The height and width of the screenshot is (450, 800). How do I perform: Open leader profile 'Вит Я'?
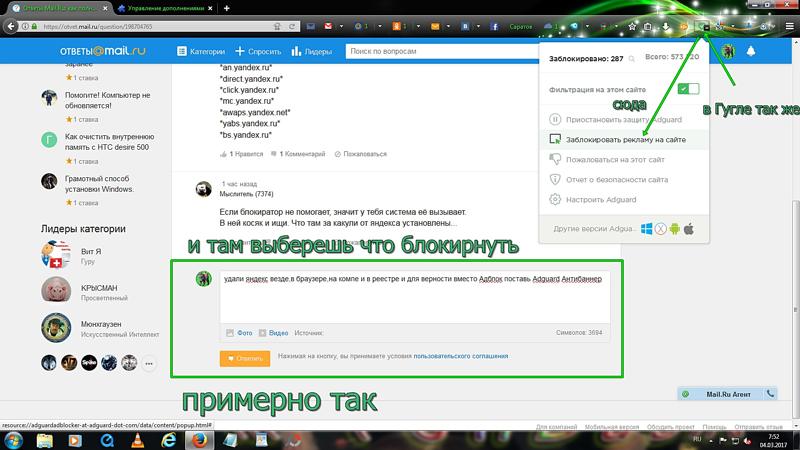[x=91, y=251]
